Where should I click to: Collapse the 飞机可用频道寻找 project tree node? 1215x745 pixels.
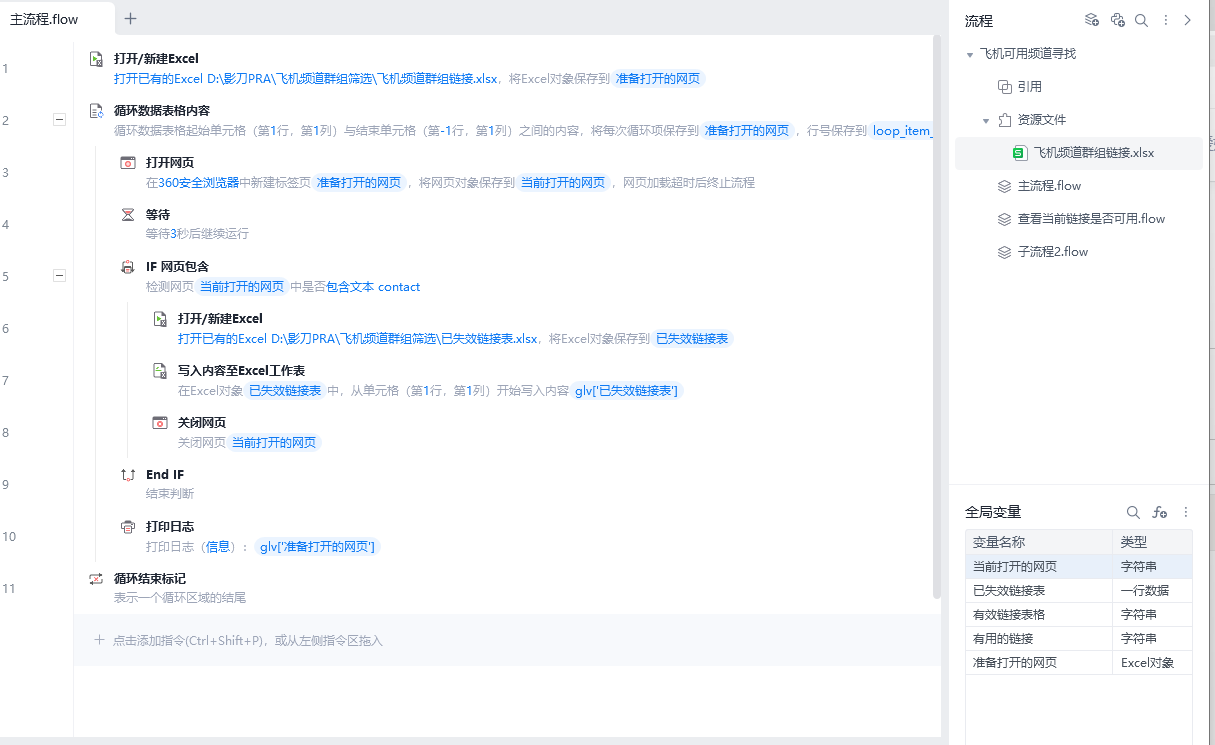pyautogui.click(x=970, y=54)
